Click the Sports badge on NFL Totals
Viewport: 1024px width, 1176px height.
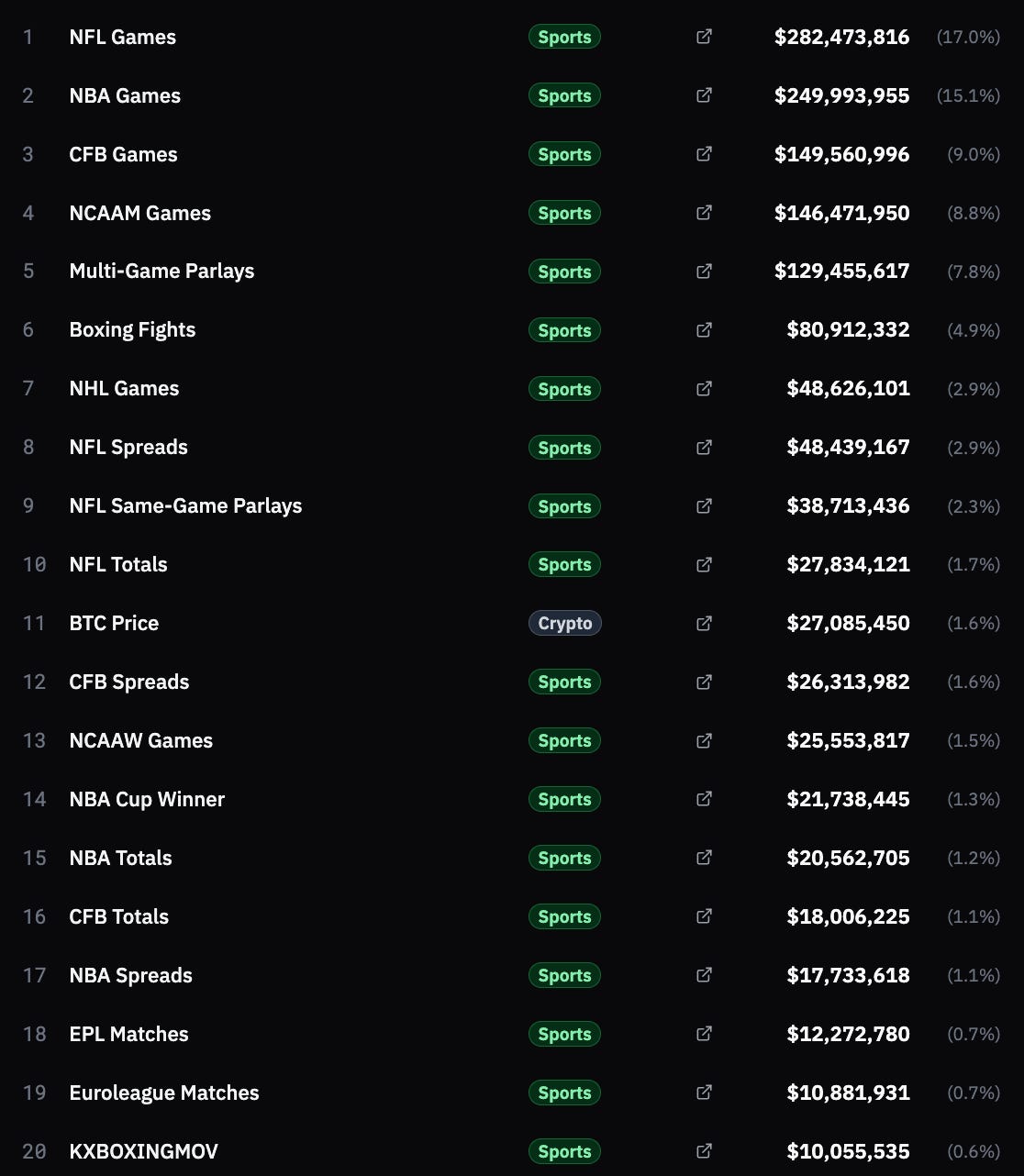pyautogui.click(x=564, y=564)
